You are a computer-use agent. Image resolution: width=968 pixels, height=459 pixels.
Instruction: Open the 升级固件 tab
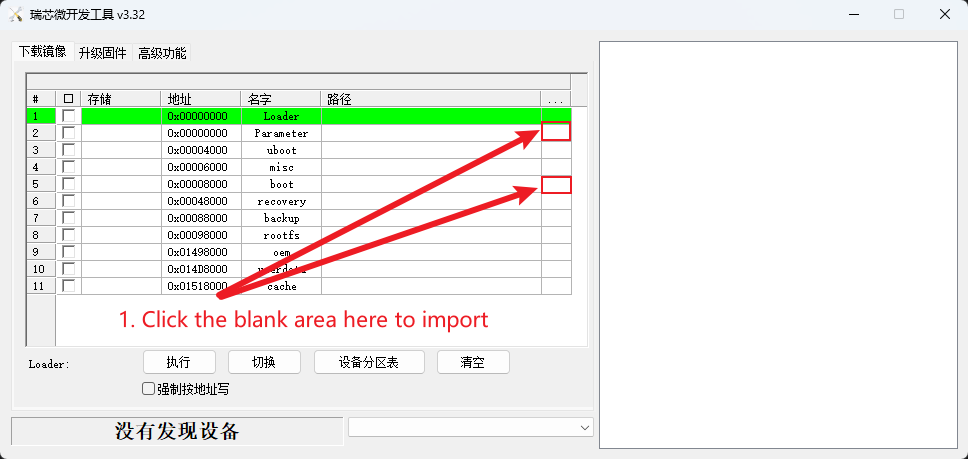(102, 53)
